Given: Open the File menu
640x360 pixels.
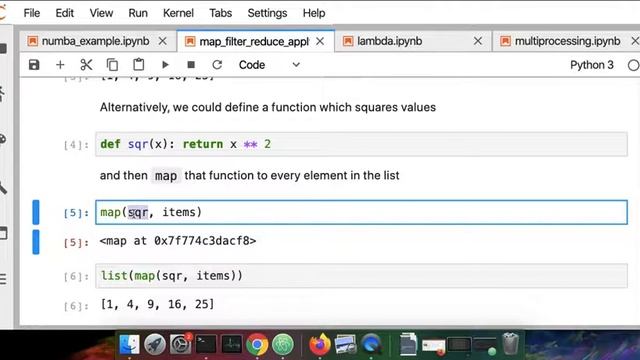Looking at the screenshot, I should pos(32,13).
